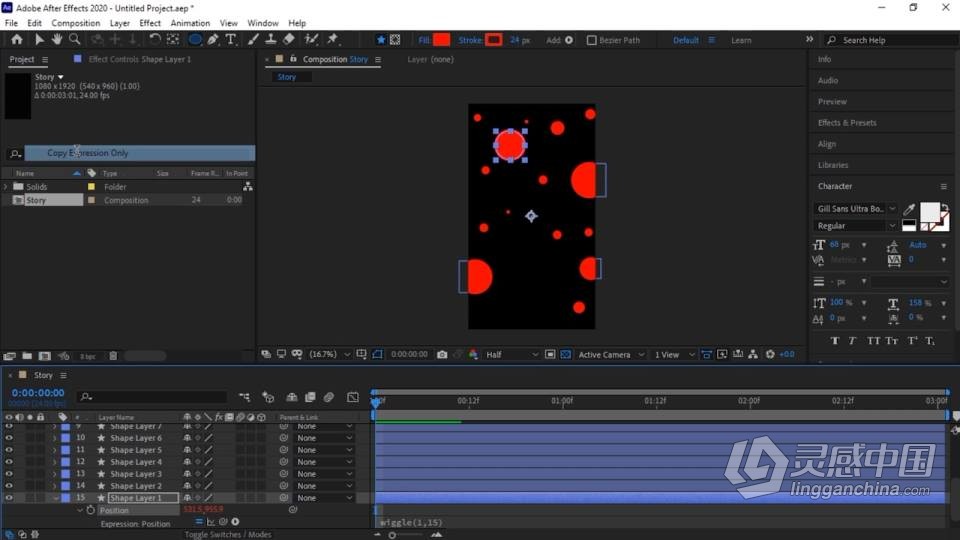This screenshot has width=960, height=540.
Task: Toggle the Position stopwatch
Action: (91, 510)
